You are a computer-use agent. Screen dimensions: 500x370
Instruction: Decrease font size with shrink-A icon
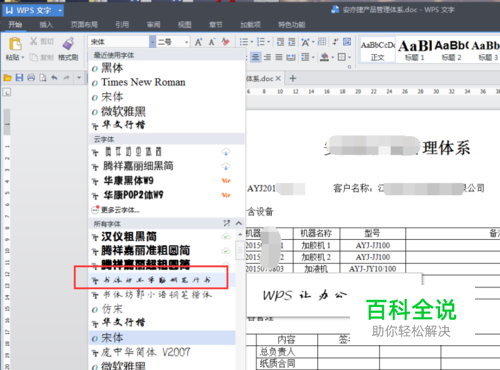(x=212, y=42)
